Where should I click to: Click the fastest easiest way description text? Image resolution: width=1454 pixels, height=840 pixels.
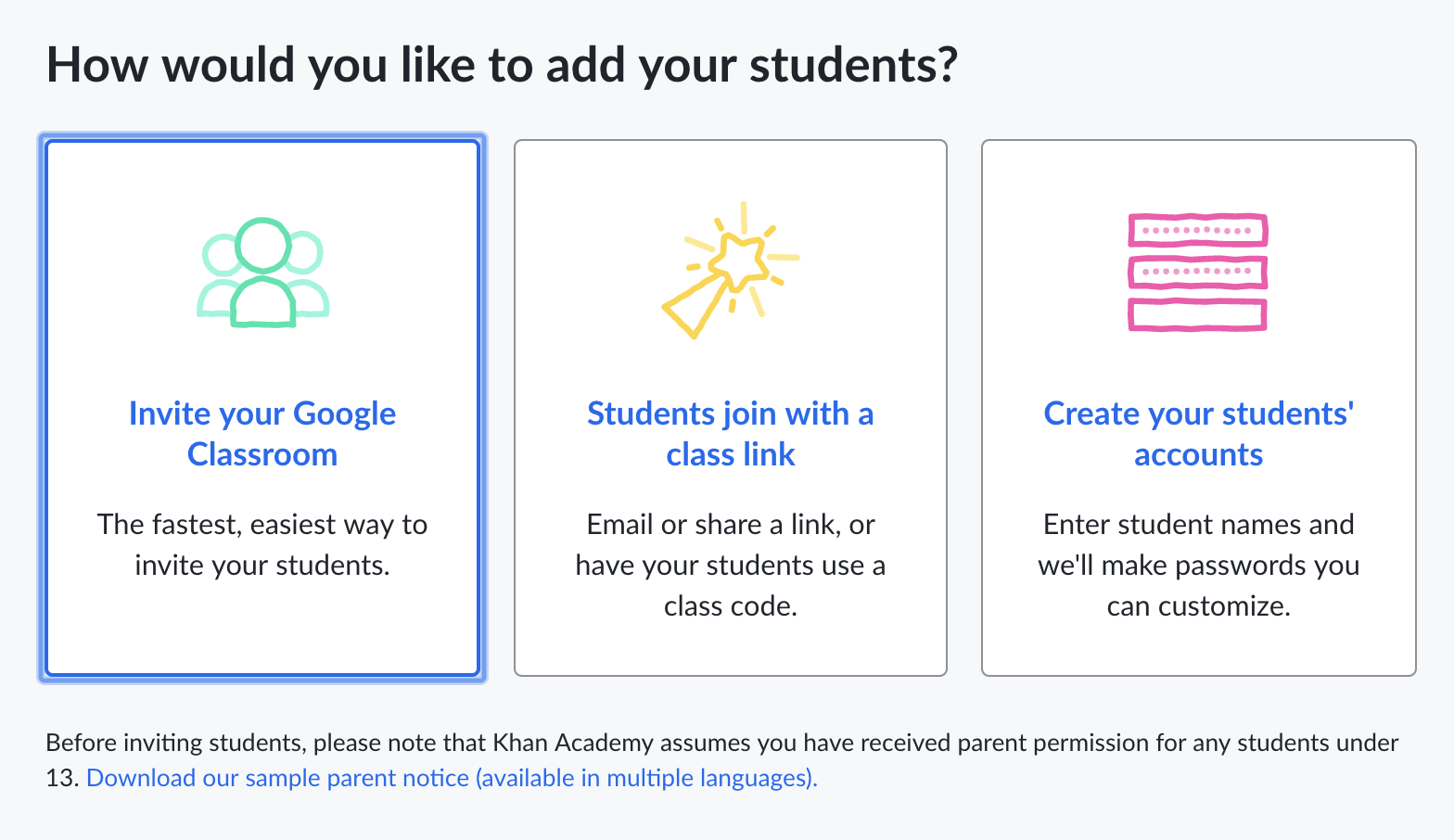pos(262,544)
